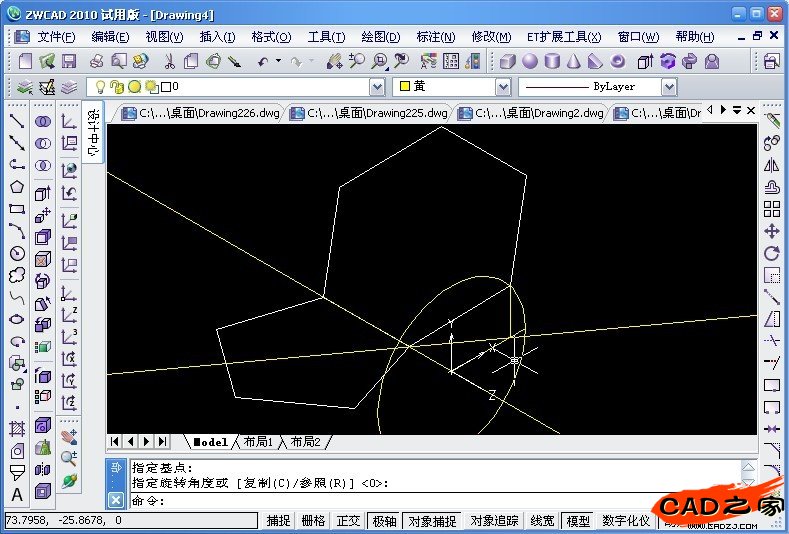Select the multiline Text tool
This screenshot has width=789, height=534.
(x=17, y=495)
